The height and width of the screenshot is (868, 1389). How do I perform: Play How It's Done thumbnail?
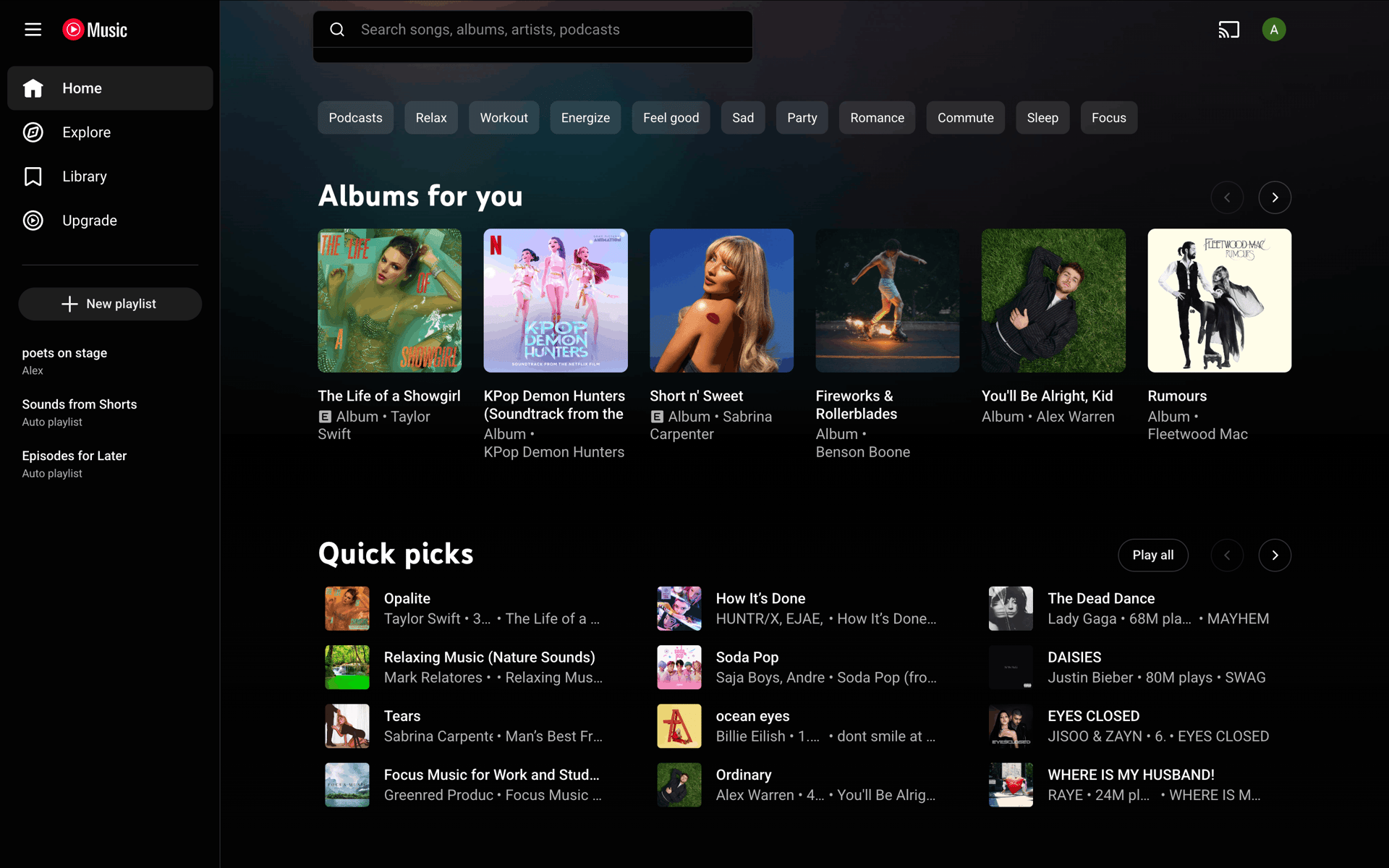click(x=679, y=608)
